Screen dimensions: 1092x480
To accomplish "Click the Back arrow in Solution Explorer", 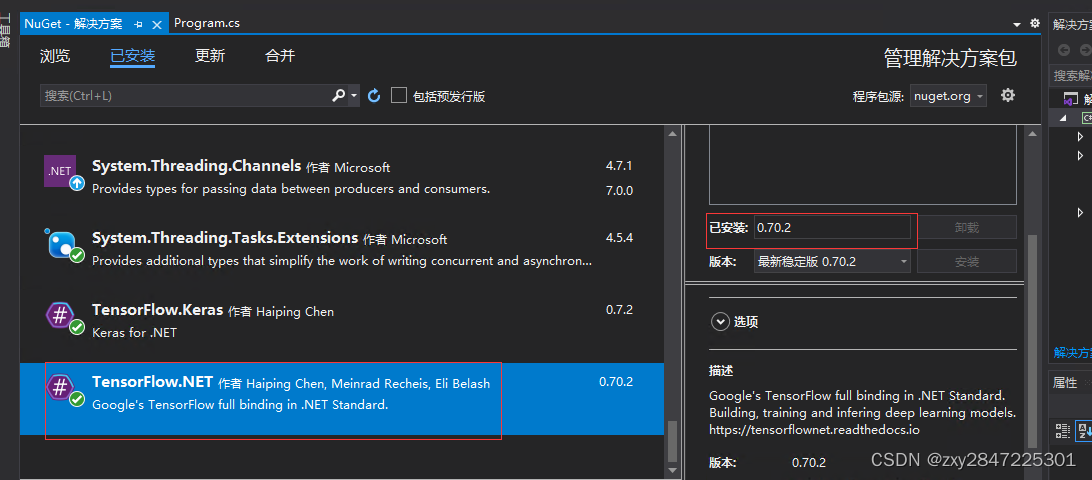I will pos(1063,50).
